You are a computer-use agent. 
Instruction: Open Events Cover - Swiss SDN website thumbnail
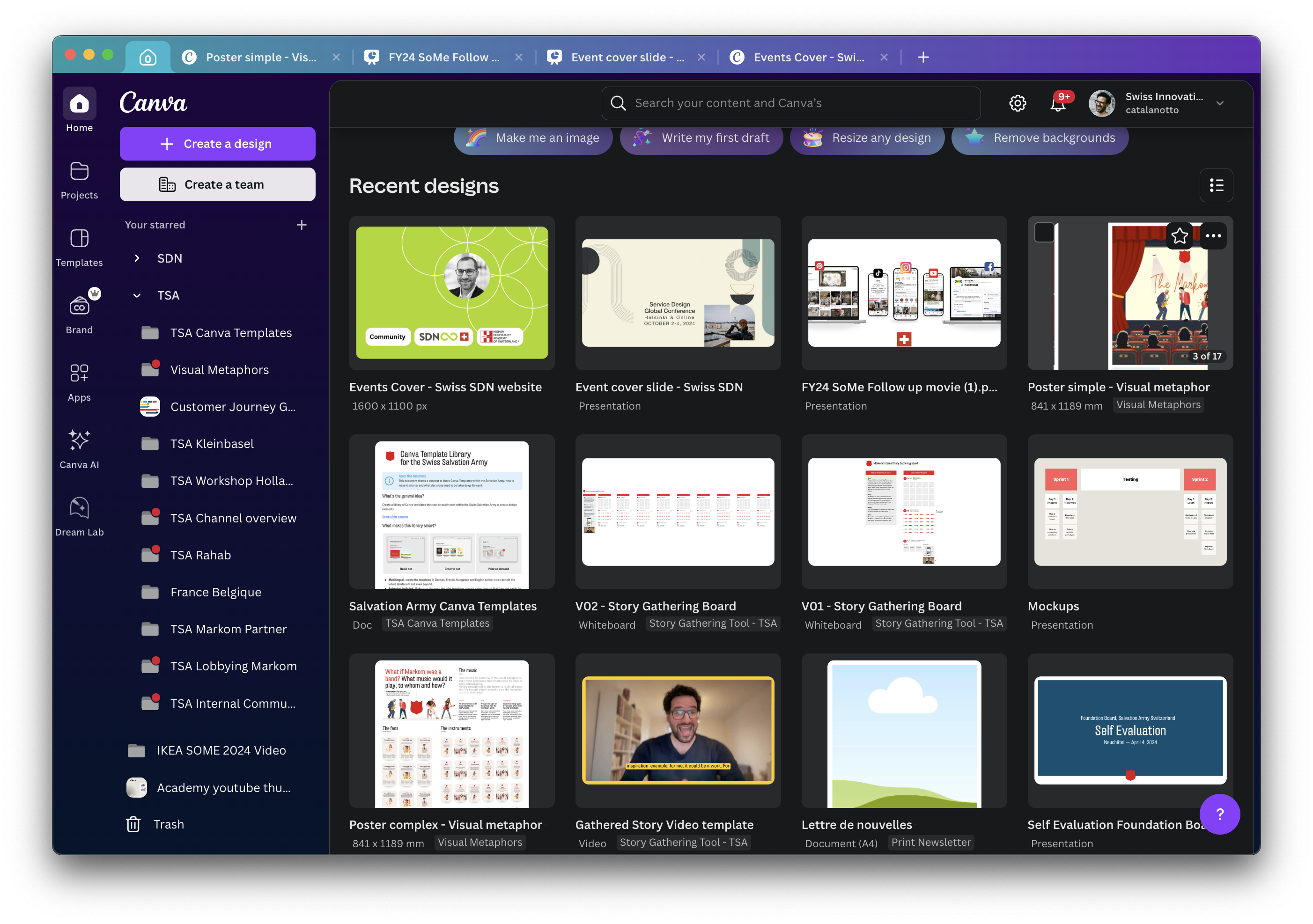[x=452, y=293]
